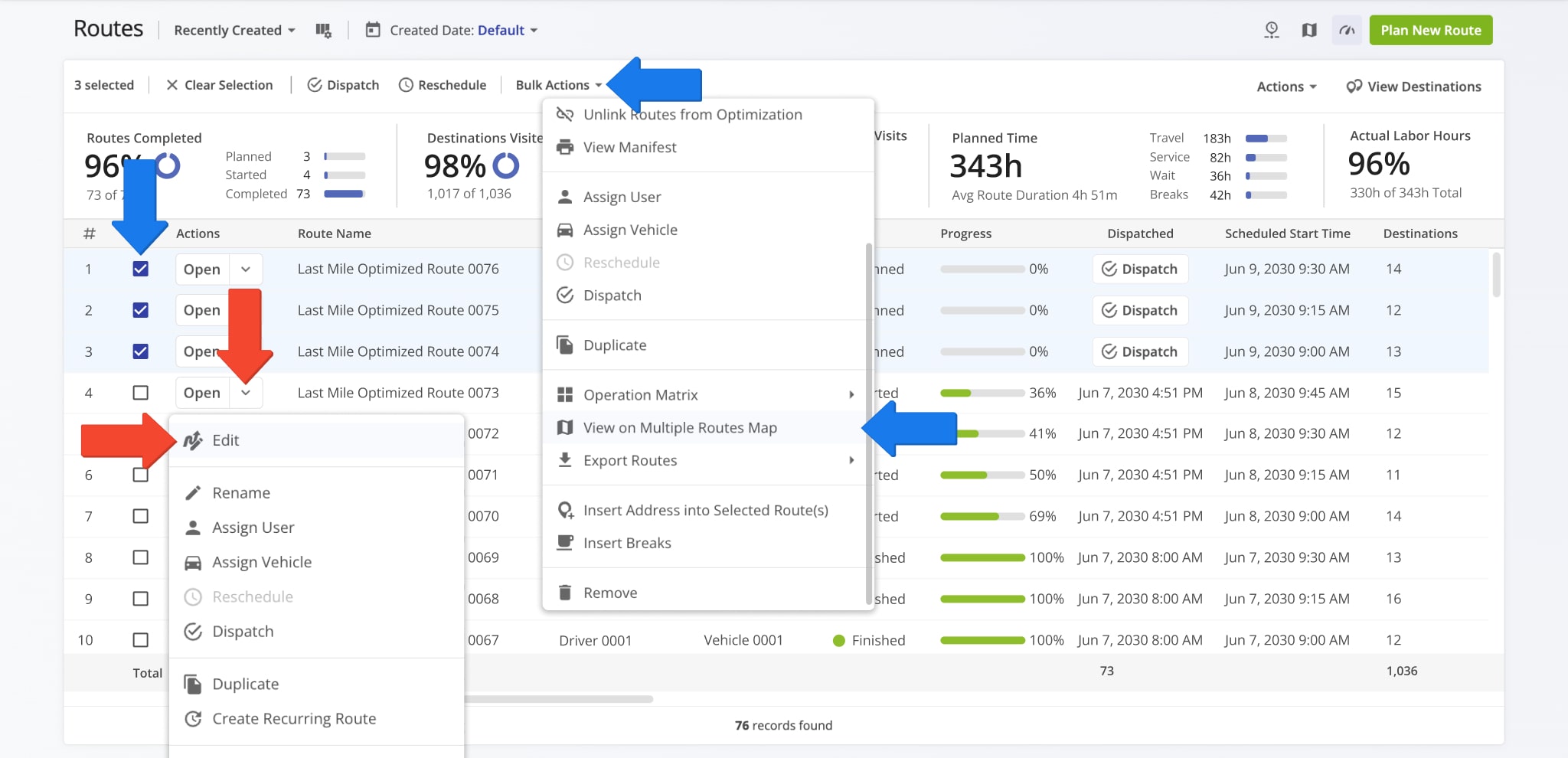This screenshot has width=1568, height=758.
Task: Click the map icon for View on Multiple Routes Map
Action: point(565,427)
